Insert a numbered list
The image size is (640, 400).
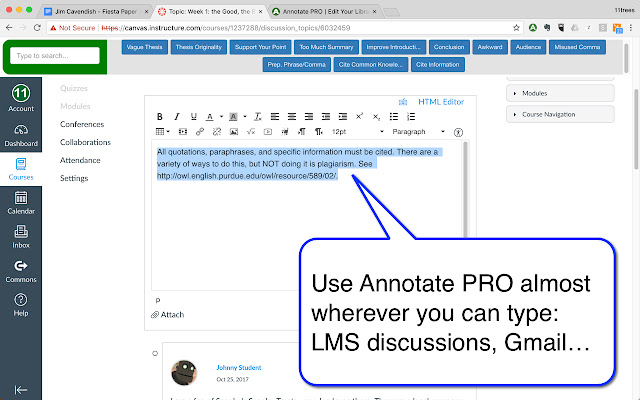coord(411,117)
